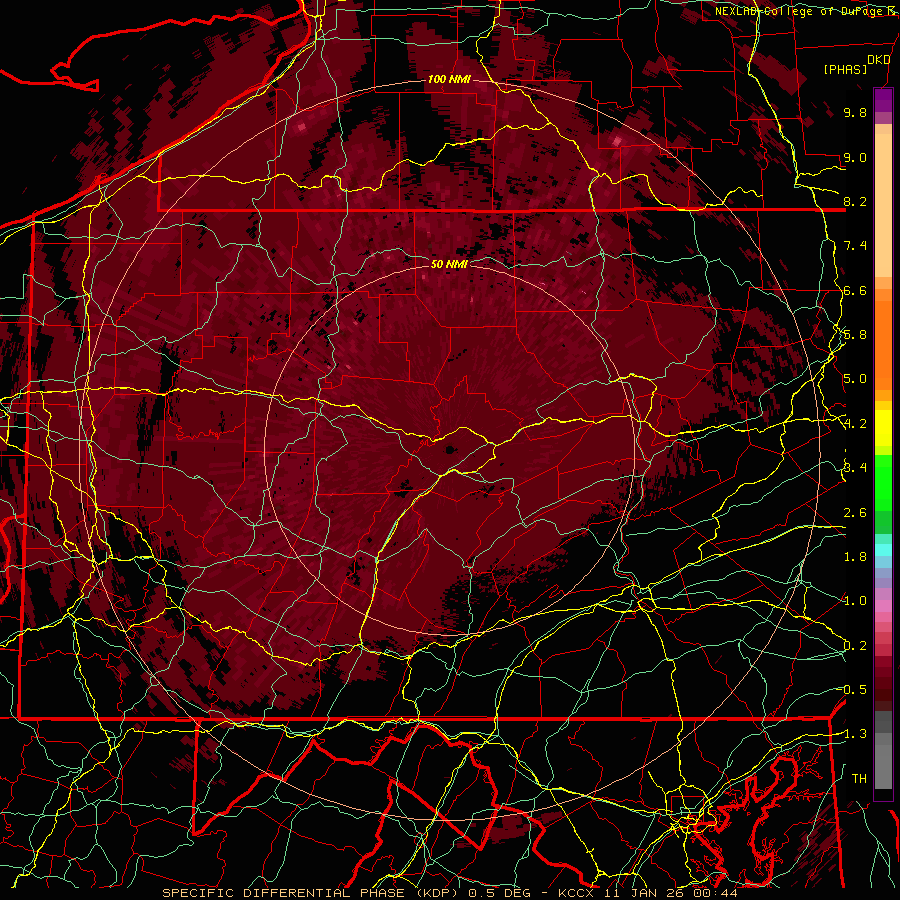Click the [PHAS] legend header text
This screenshot has width=900, height=900.
(x=845, y=69)
